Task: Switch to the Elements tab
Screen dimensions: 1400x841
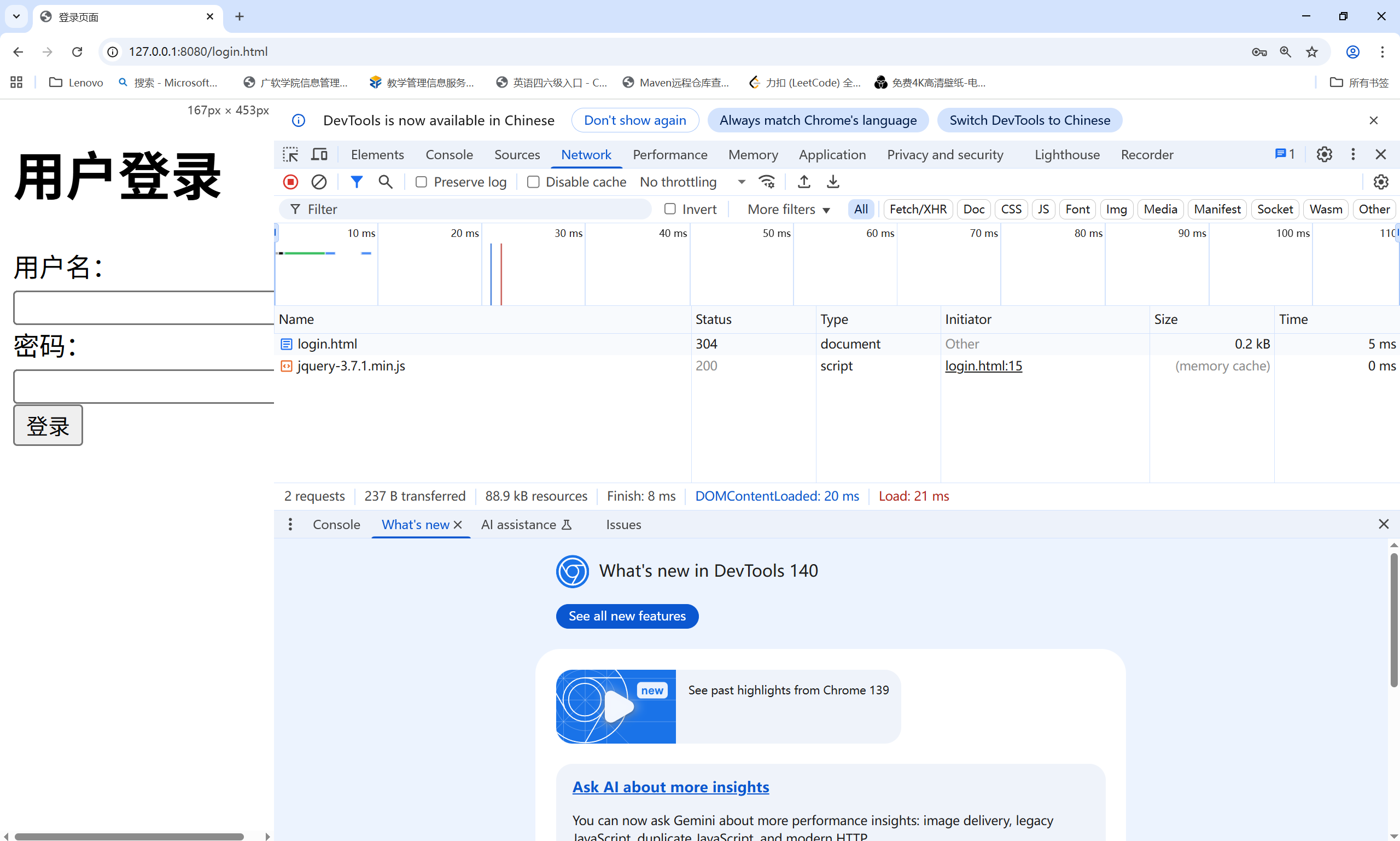Action: pos(377,154)
